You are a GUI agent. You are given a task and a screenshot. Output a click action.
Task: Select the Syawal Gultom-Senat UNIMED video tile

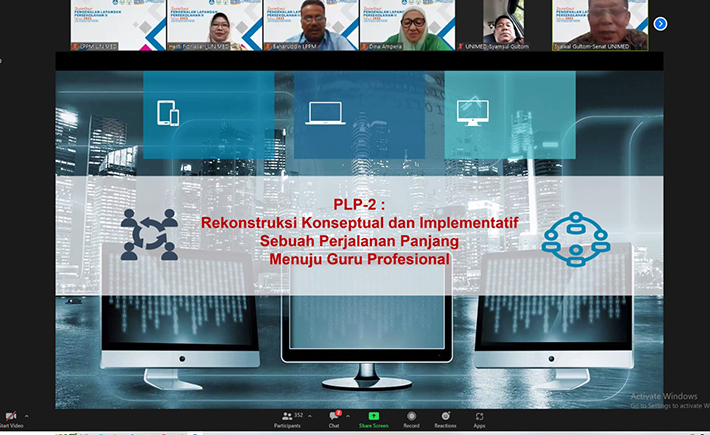click(x=600, y=25)
